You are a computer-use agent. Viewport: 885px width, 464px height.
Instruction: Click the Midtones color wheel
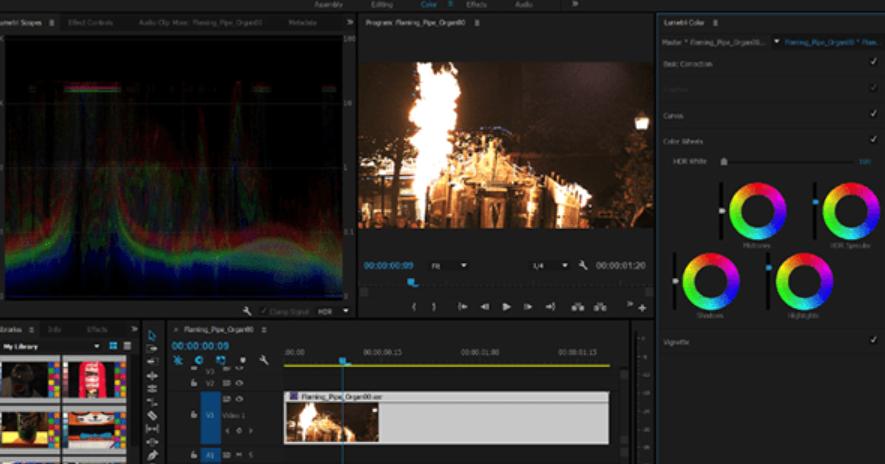coord(757,211)
